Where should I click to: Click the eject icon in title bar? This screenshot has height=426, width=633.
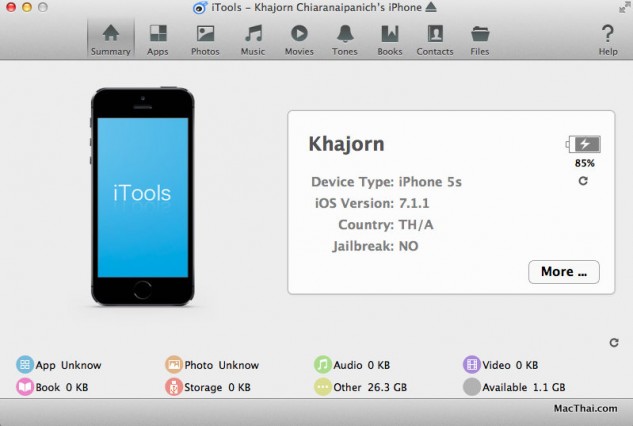click(x=431, y=7)
